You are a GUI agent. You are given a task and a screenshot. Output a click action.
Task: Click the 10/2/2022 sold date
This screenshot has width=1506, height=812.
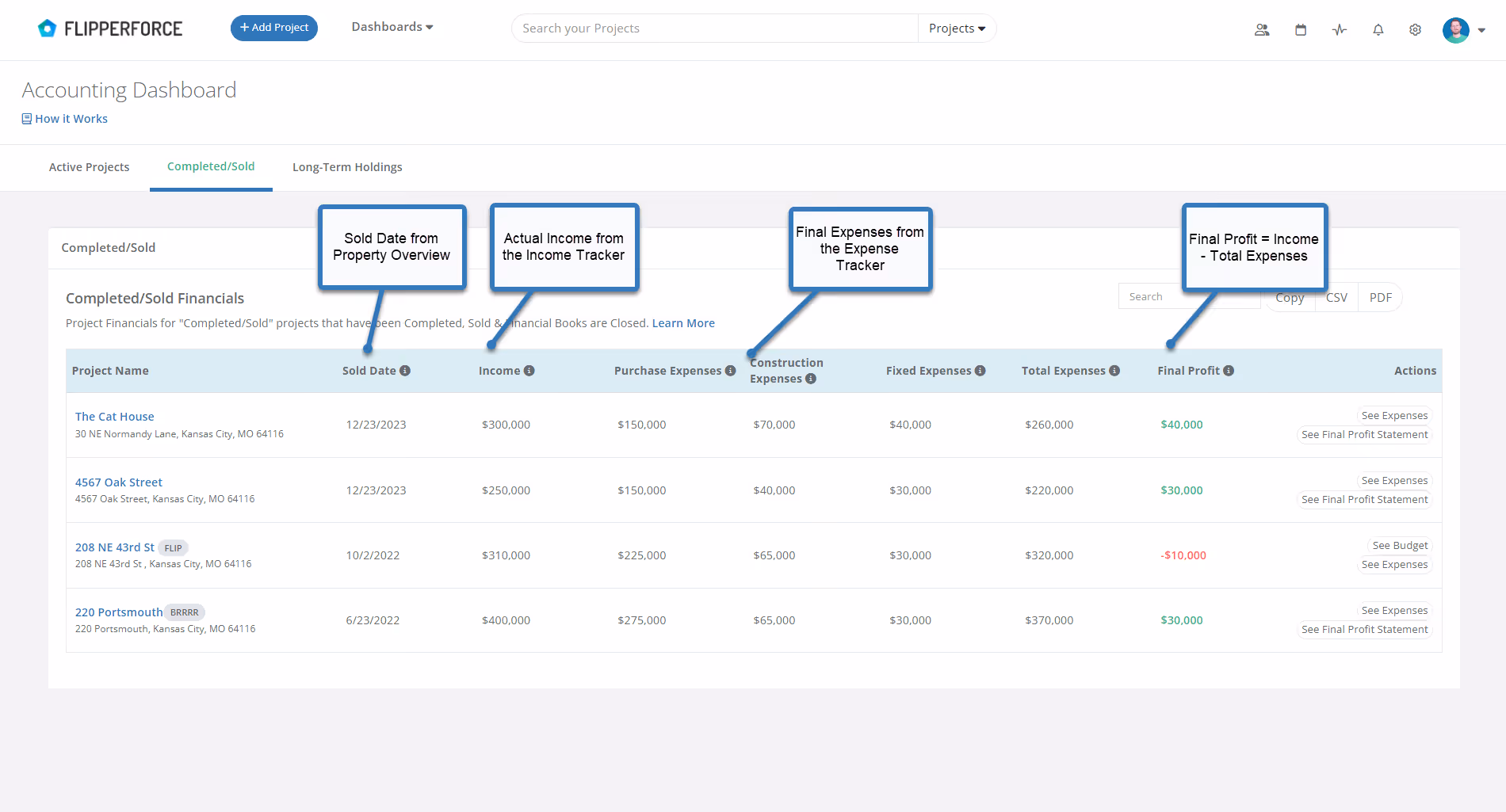[x=373, y=555]
